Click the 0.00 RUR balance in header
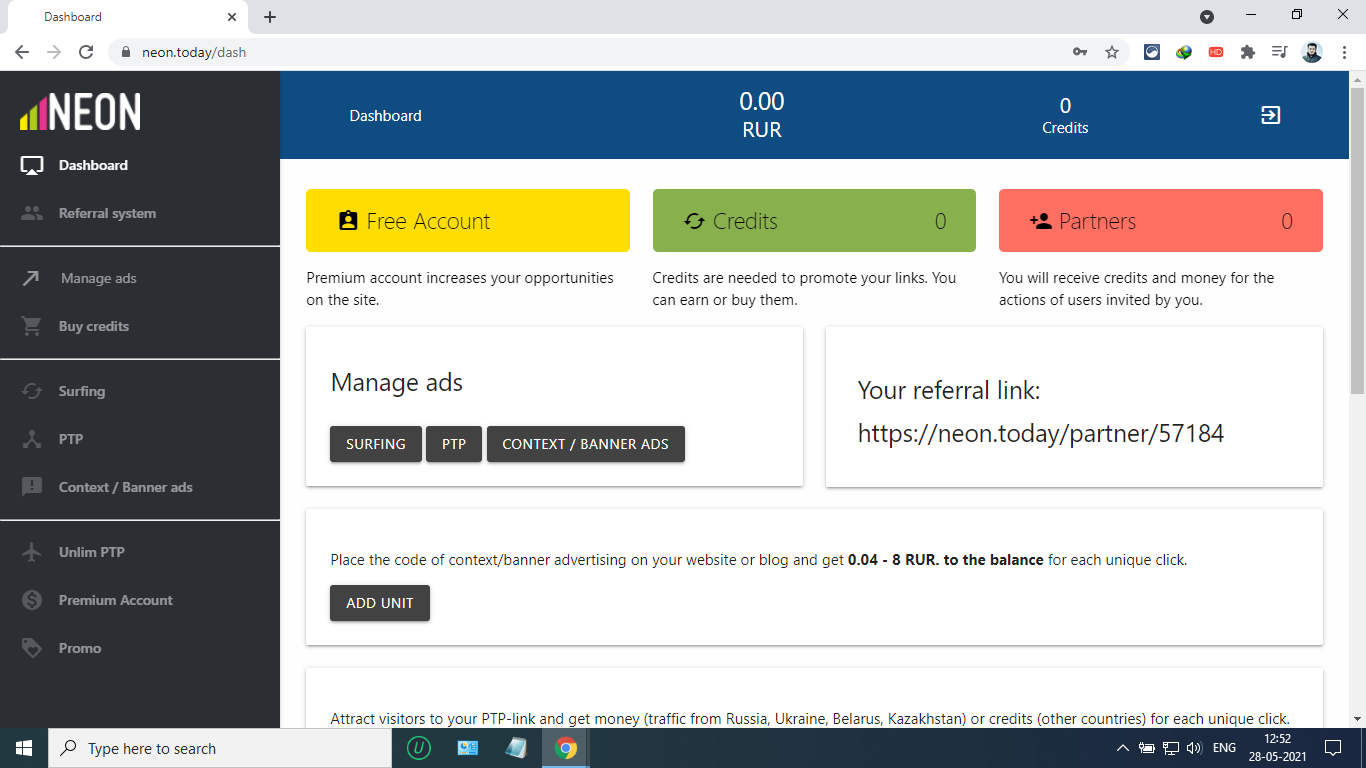The image size is (1366, 768). point(762,115)
